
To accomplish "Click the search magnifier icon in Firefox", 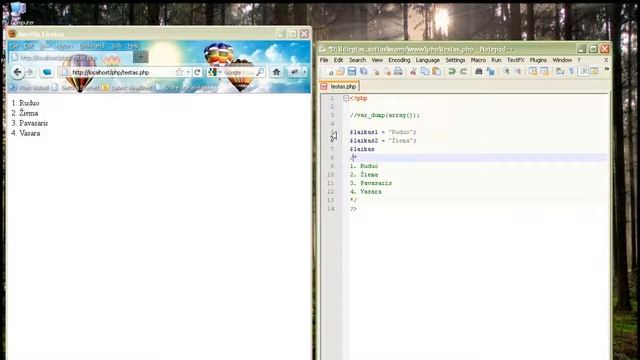I will coord(260,72).
